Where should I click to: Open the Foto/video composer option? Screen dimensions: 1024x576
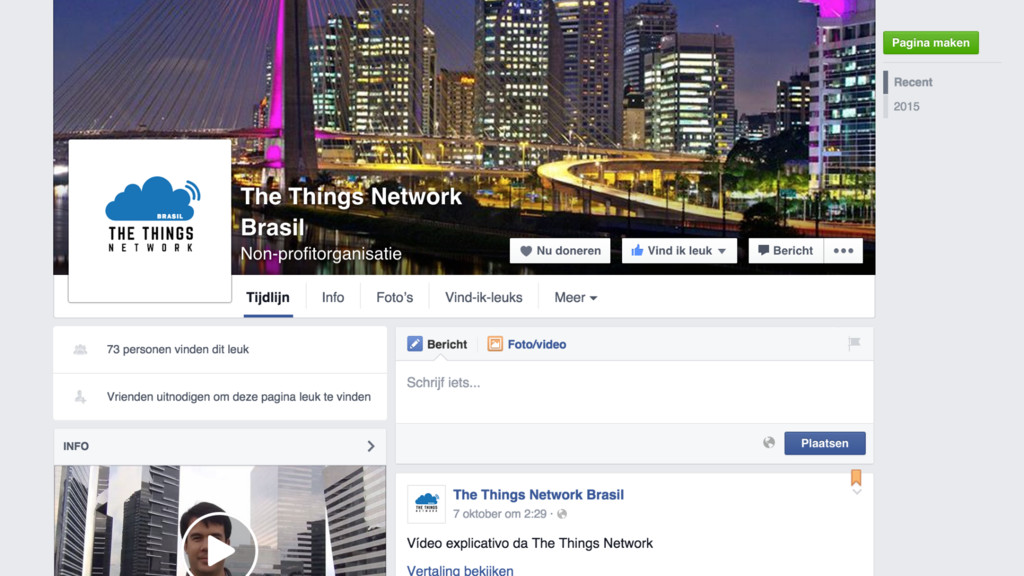pos(527,344)
